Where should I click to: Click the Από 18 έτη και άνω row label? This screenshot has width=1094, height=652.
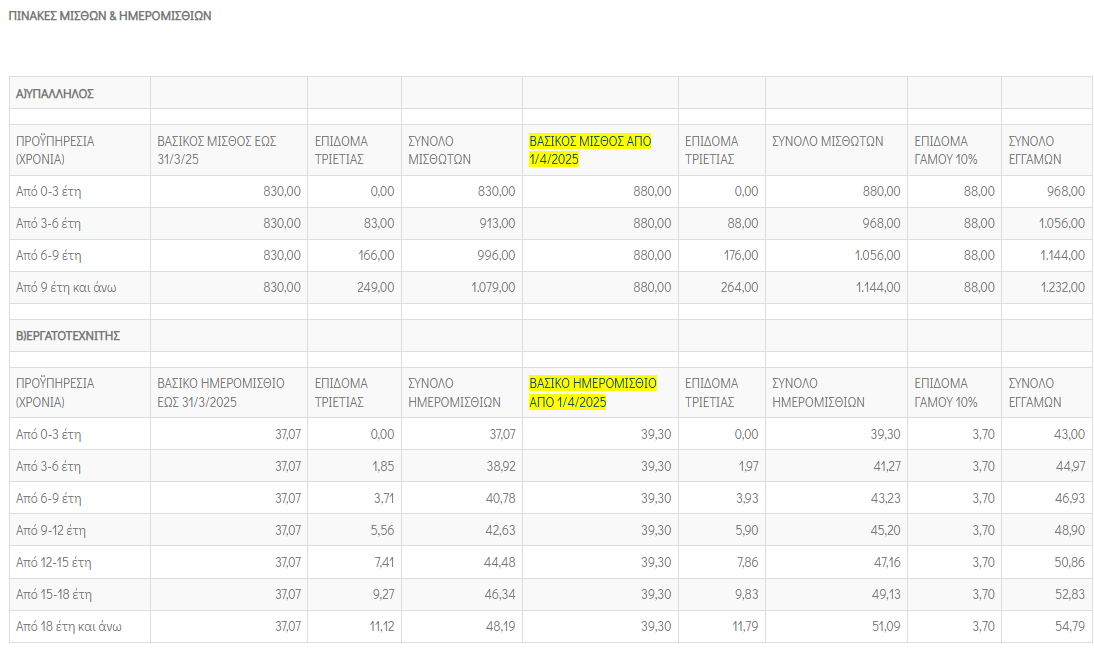[x=69, y=627]
